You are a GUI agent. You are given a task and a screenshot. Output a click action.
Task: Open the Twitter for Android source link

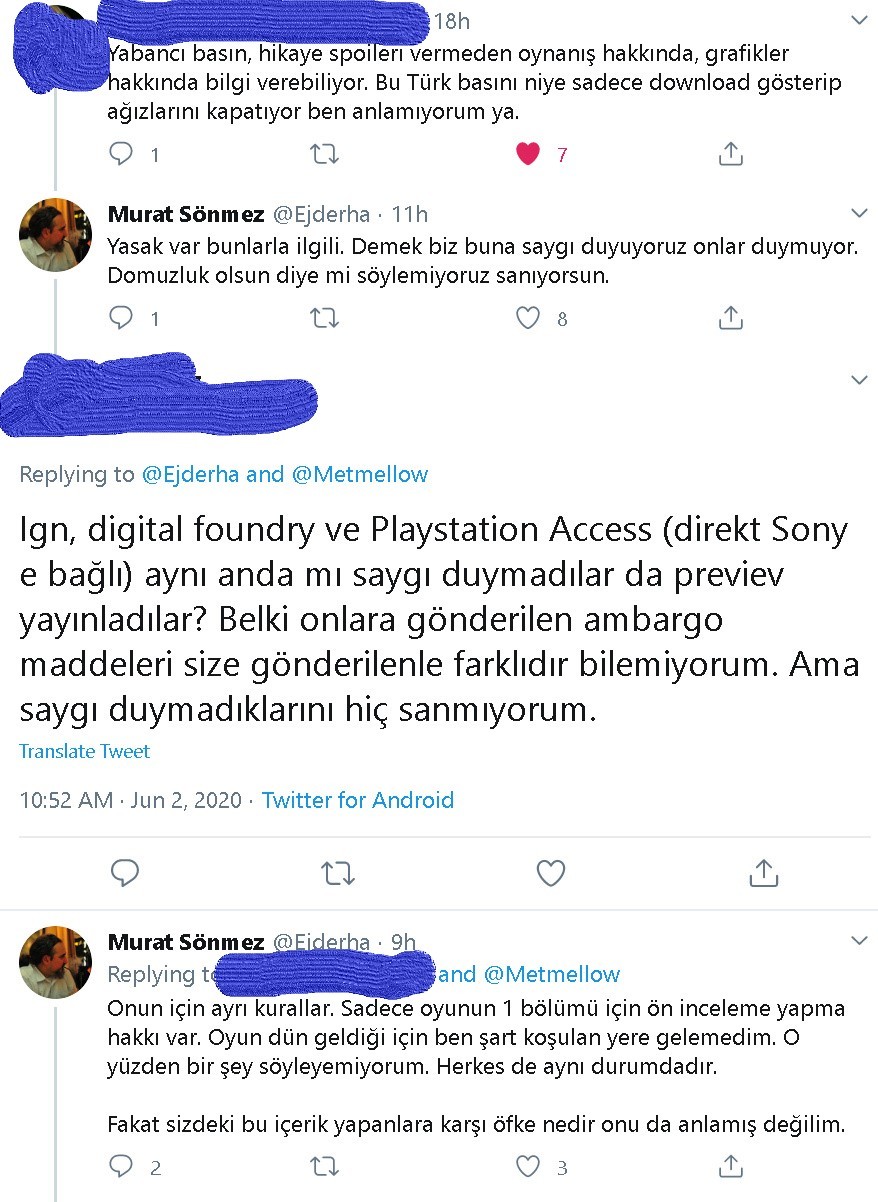click(358, 800)
